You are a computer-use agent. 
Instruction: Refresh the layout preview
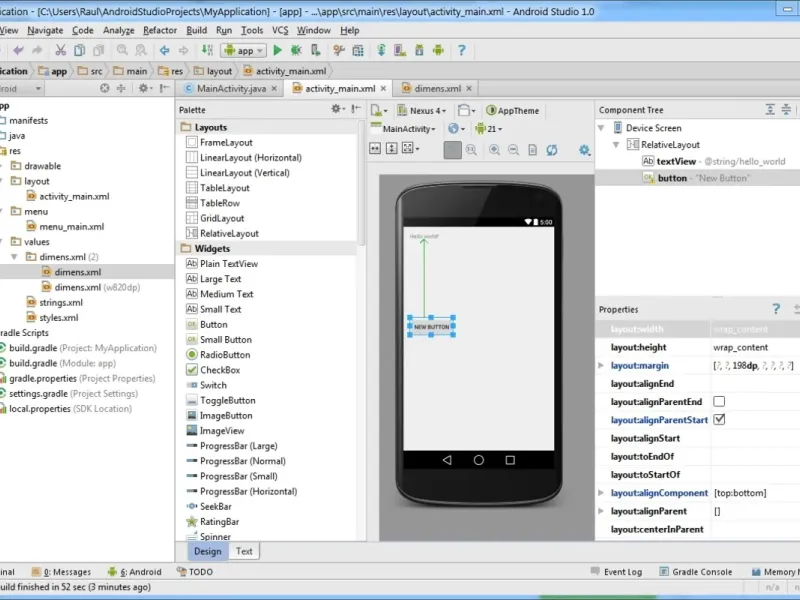(551, 150)
